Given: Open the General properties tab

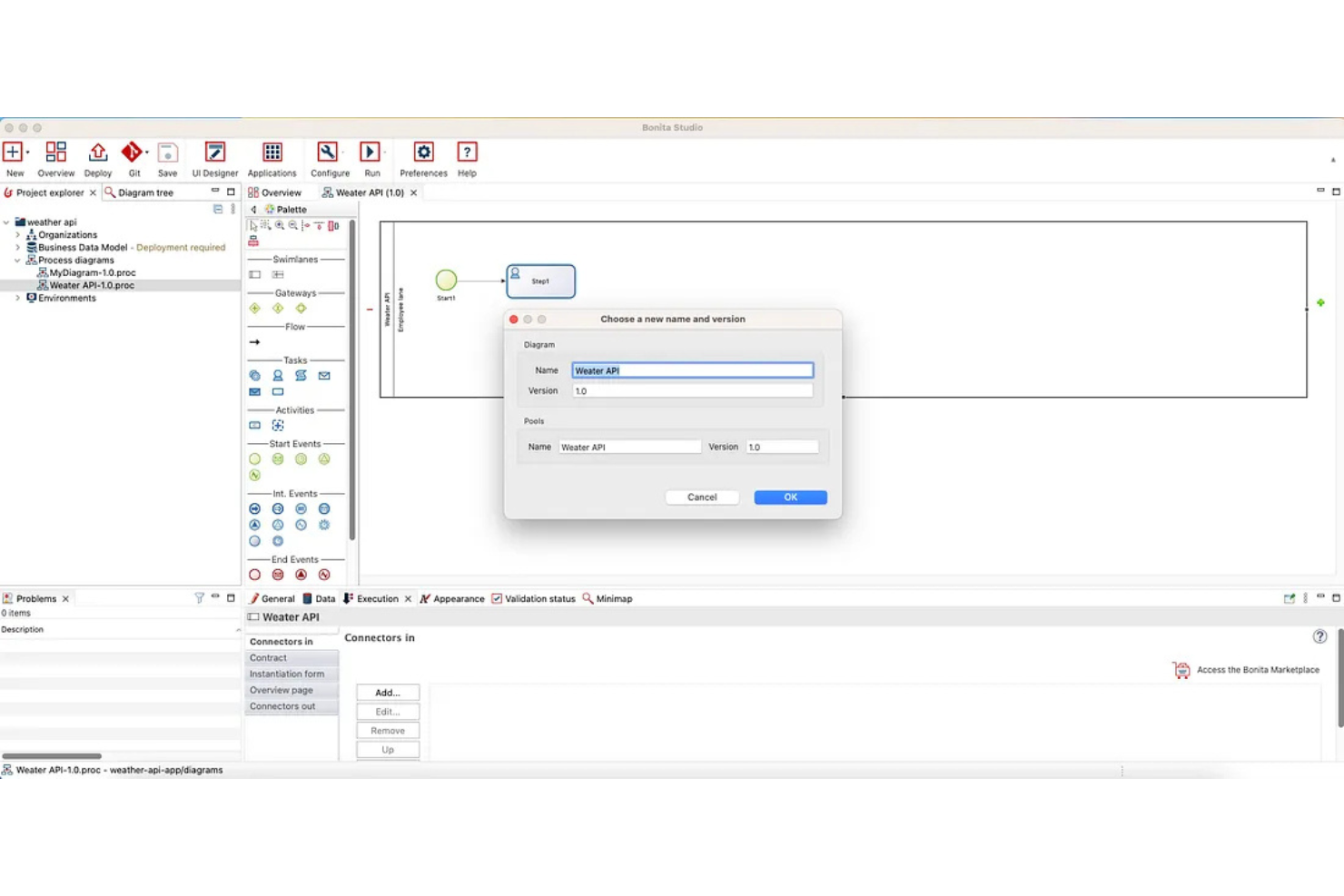Looking at the screenshot, I should pos(272,599).
